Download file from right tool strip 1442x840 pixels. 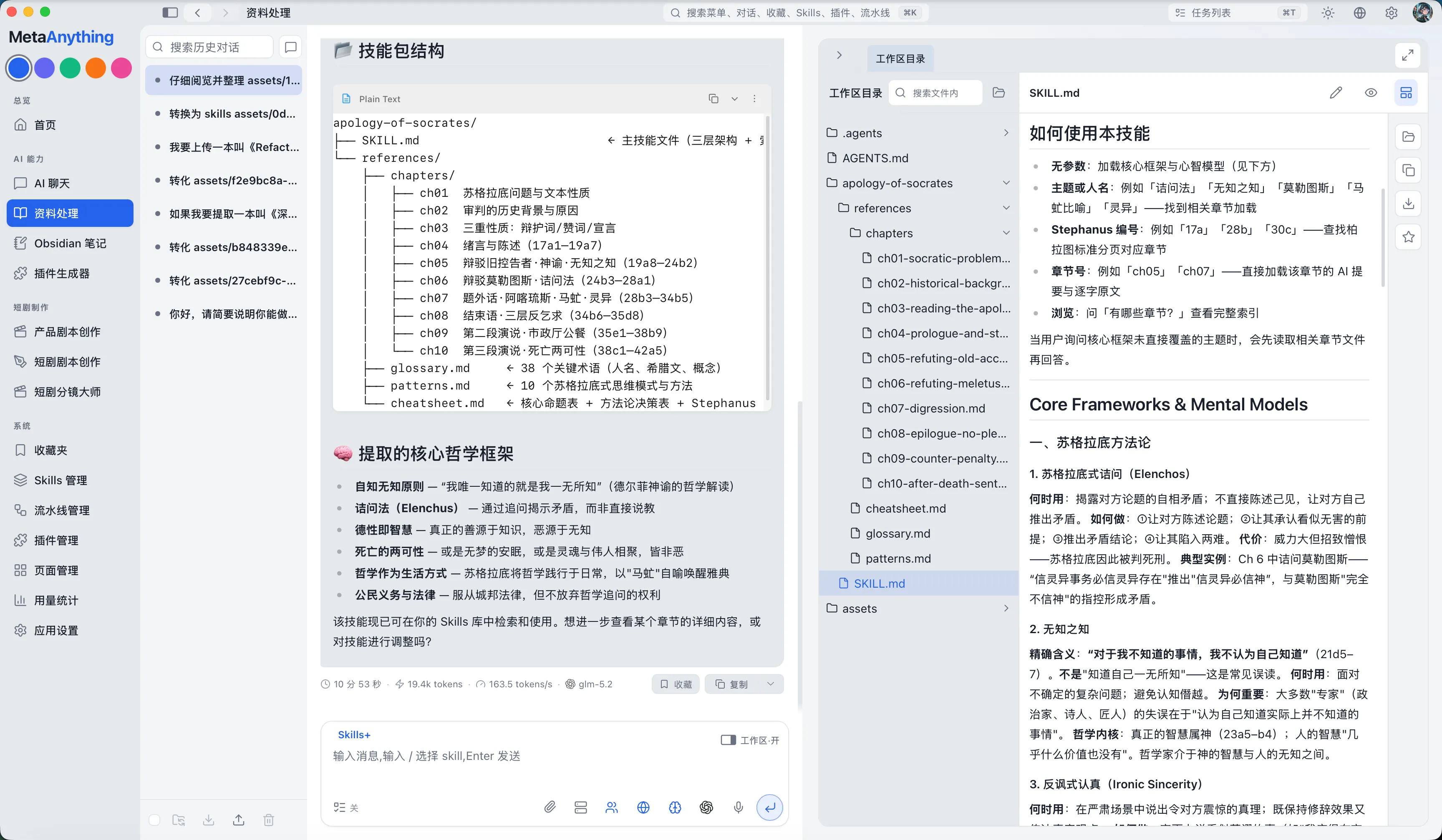1408,204
